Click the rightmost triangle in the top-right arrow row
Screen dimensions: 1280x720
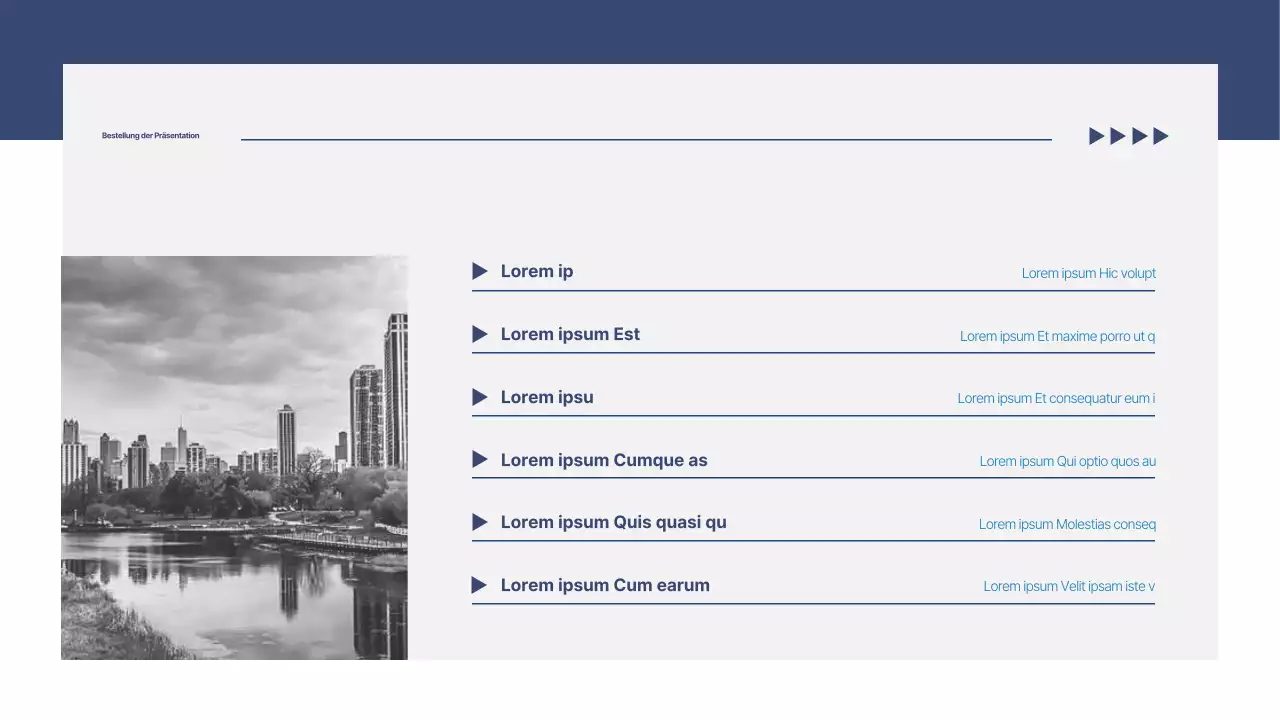point(1160,136)
